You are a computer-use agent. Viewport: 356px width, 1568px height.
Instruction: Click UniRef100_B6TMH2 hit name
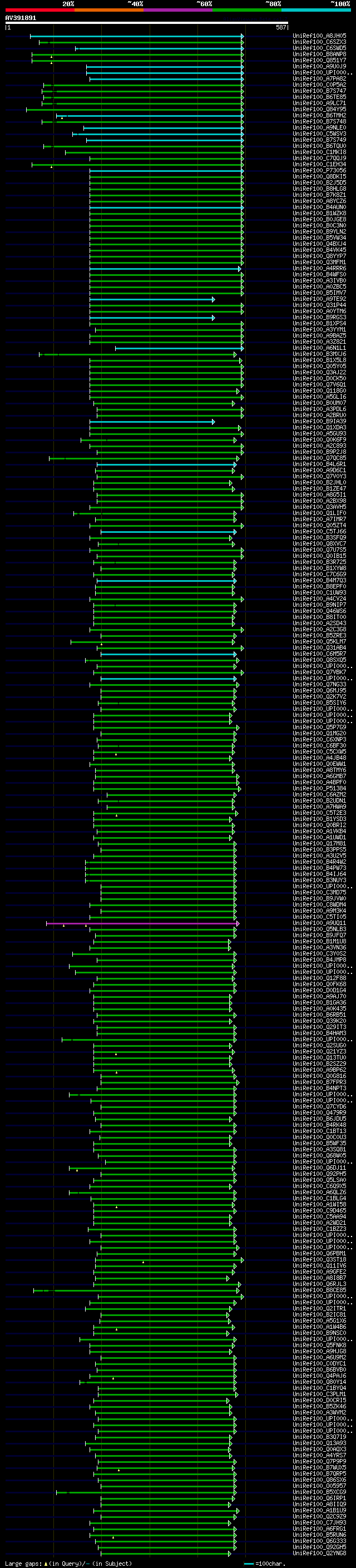pyautogui.click(x=319, y=115)
